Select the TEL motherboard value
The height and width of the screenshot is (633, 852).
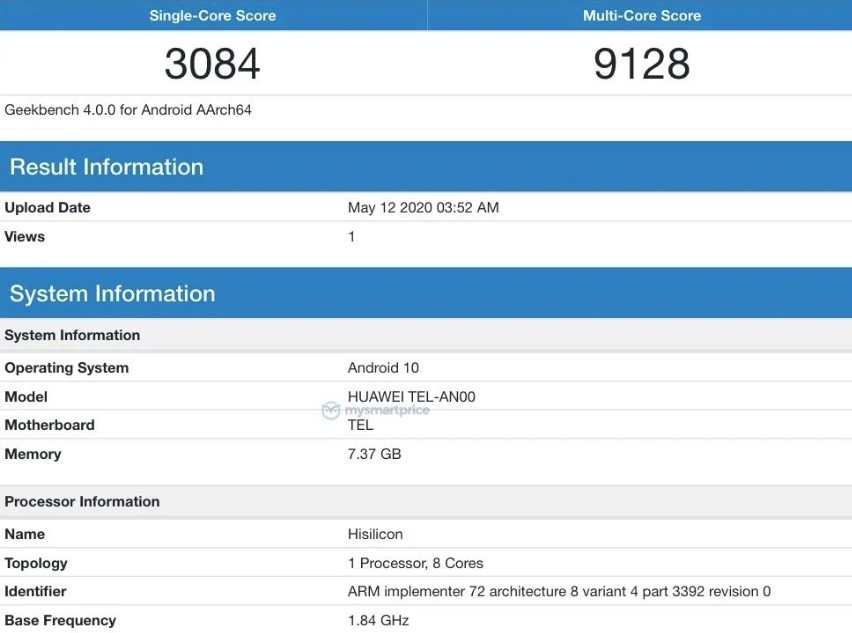(360, 425)
